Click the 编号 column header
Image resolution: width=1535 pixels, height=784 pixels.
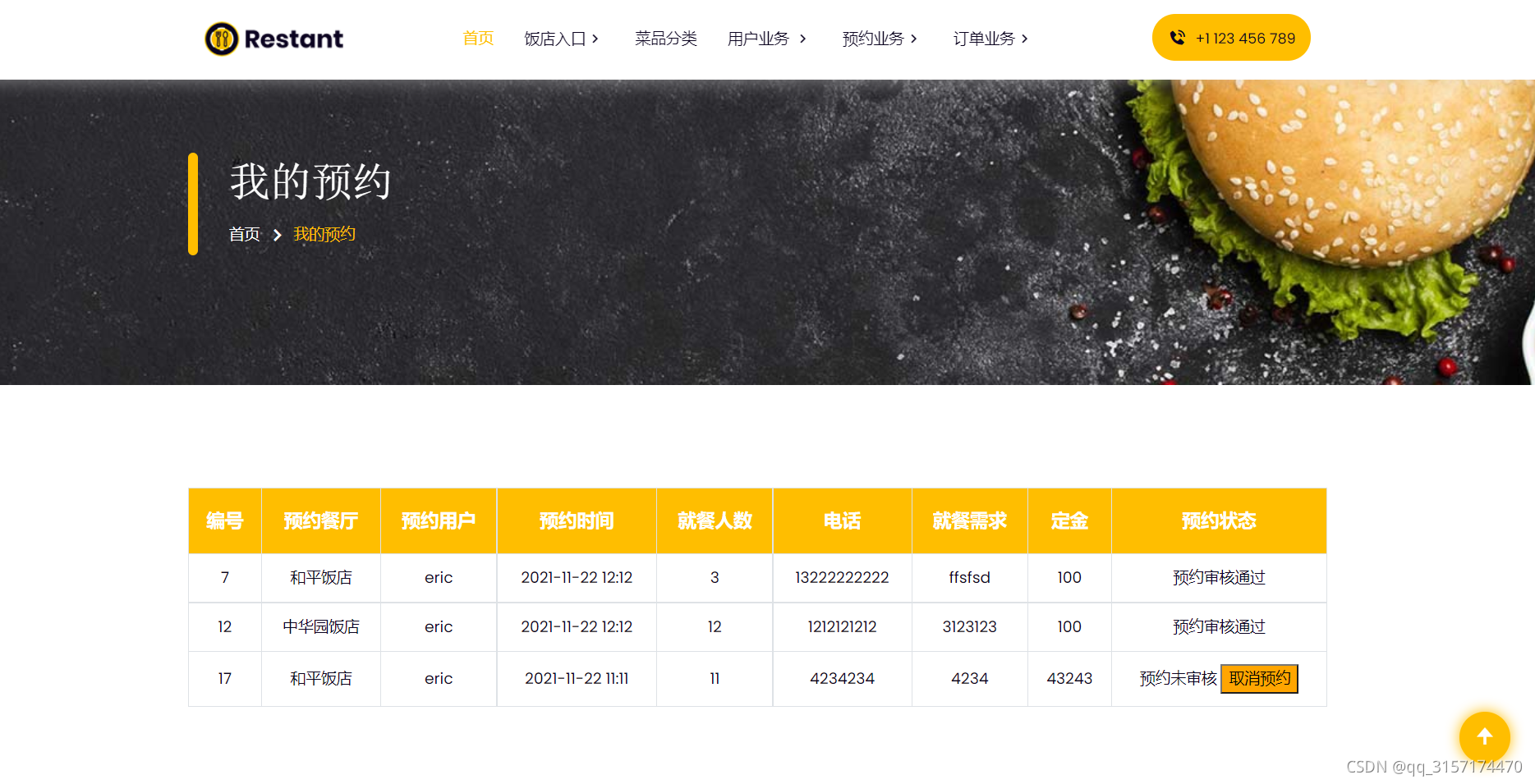[x=225, y=520]
